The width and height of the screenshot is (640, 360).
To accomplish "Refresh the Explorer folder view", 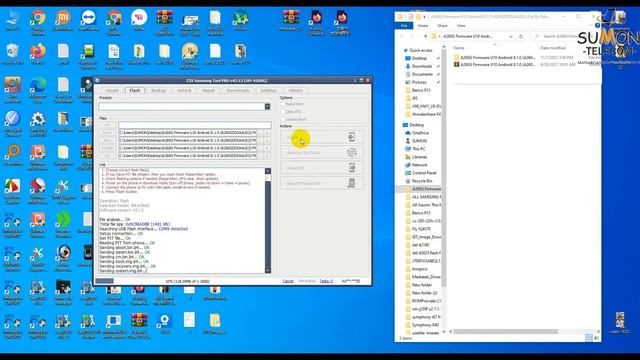I will [520, 36].
